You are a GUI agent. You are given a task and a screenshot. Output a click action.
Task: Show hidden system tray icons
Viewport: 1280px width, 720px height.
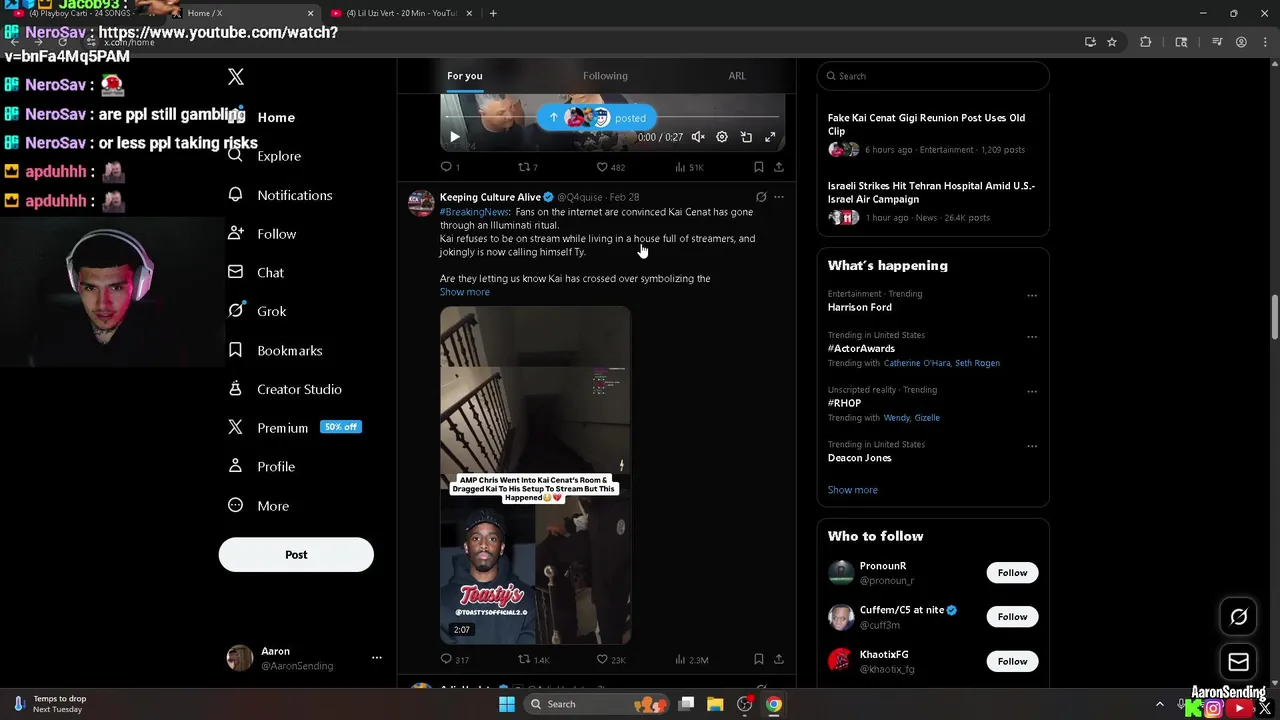[1160, 704]
